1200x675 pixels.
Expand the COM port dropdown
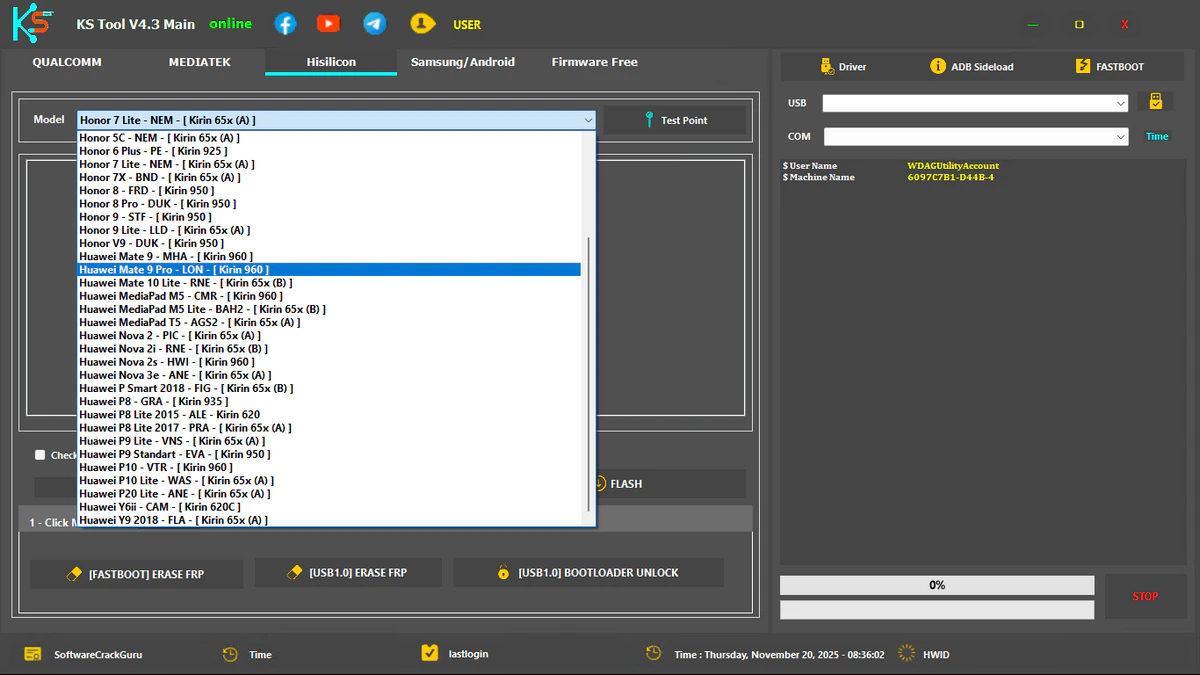(1121, 137)
